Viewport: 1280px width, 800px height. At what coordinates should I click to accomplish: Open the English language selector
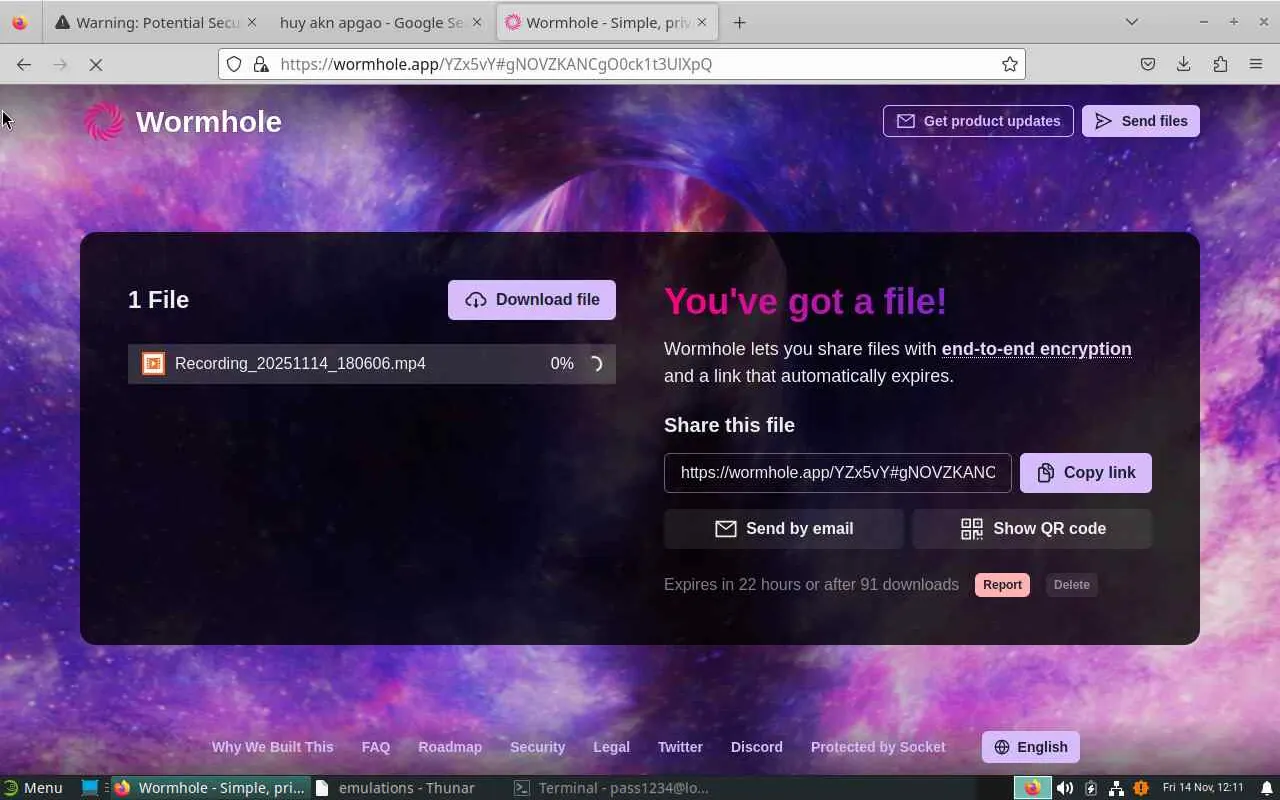1031,747
